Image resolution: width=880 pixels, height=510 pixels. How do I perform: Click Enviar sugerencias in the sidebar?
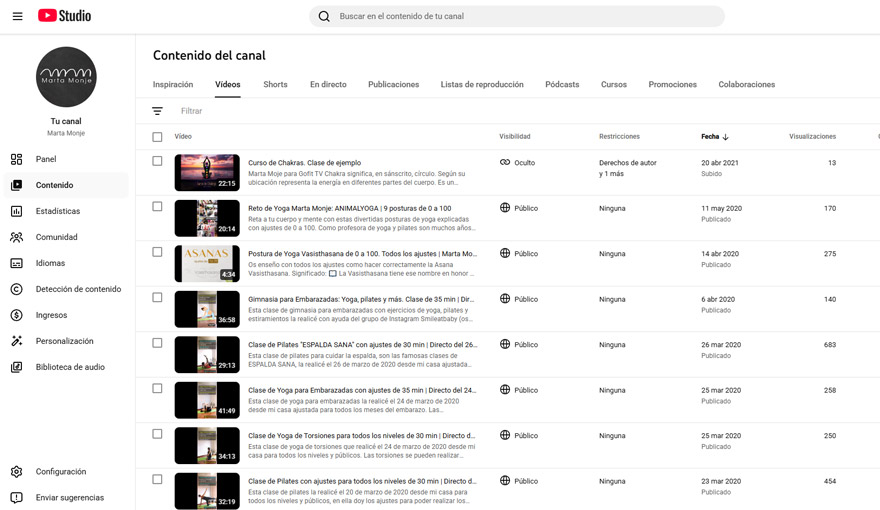[69, 498]
